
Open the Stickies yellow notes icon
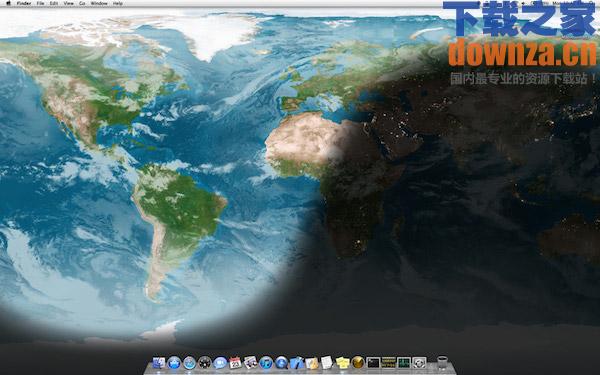click(x=342, y=362)
